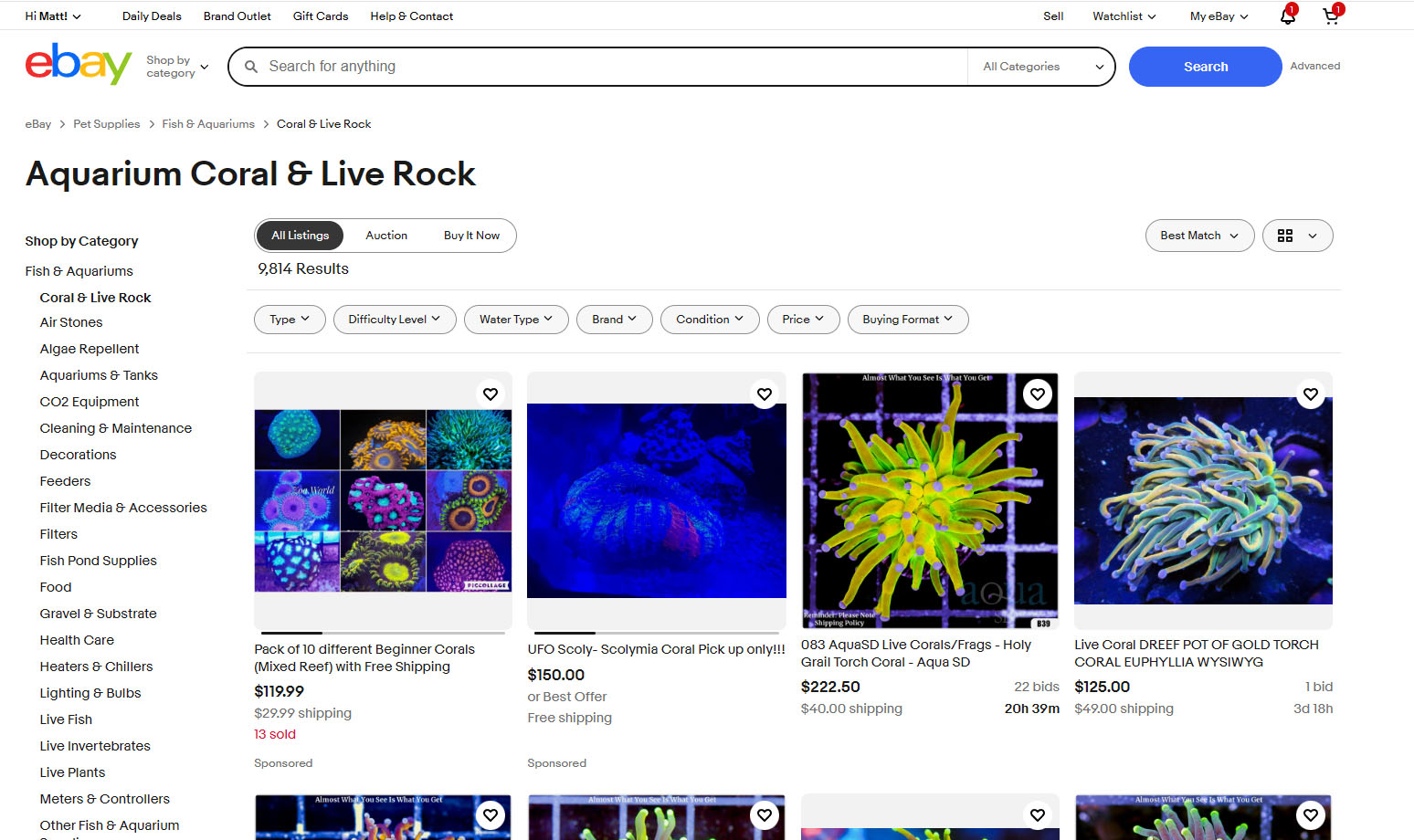Watch the DREEF POT OF GOLD TORCH listing
This screenshot has width=1414, height=840.
(1311, 394)
